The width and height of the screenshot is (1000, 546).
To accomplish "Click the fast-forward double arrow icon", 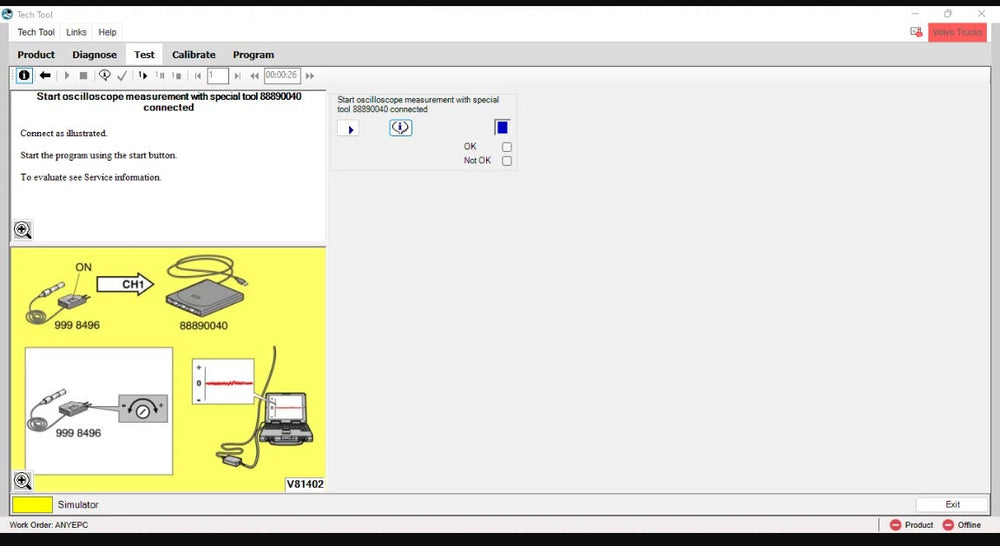I will (x=310, y=75).
